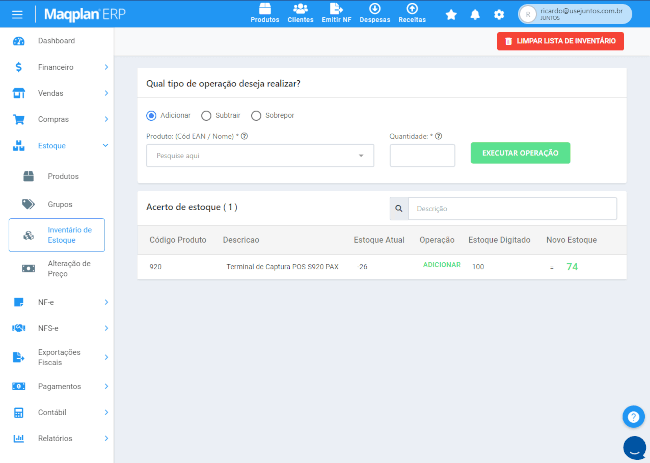Image resolution: width=650 pixels, height=463 pixels.
Task: Click the Compras cart icon
Action: [x=19, y=119]
